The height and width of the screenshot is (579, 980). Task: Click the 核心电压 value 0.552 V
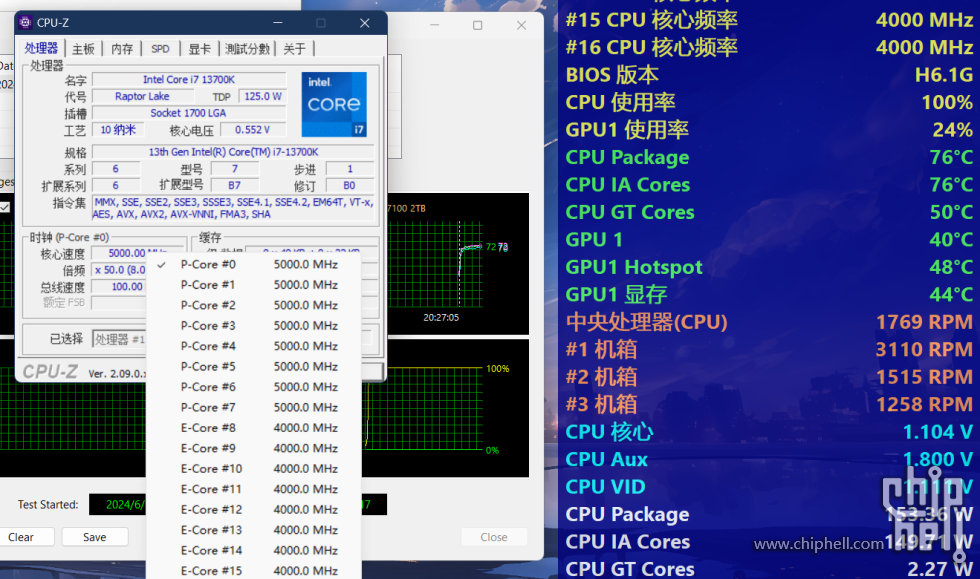(x=252, y=130)
